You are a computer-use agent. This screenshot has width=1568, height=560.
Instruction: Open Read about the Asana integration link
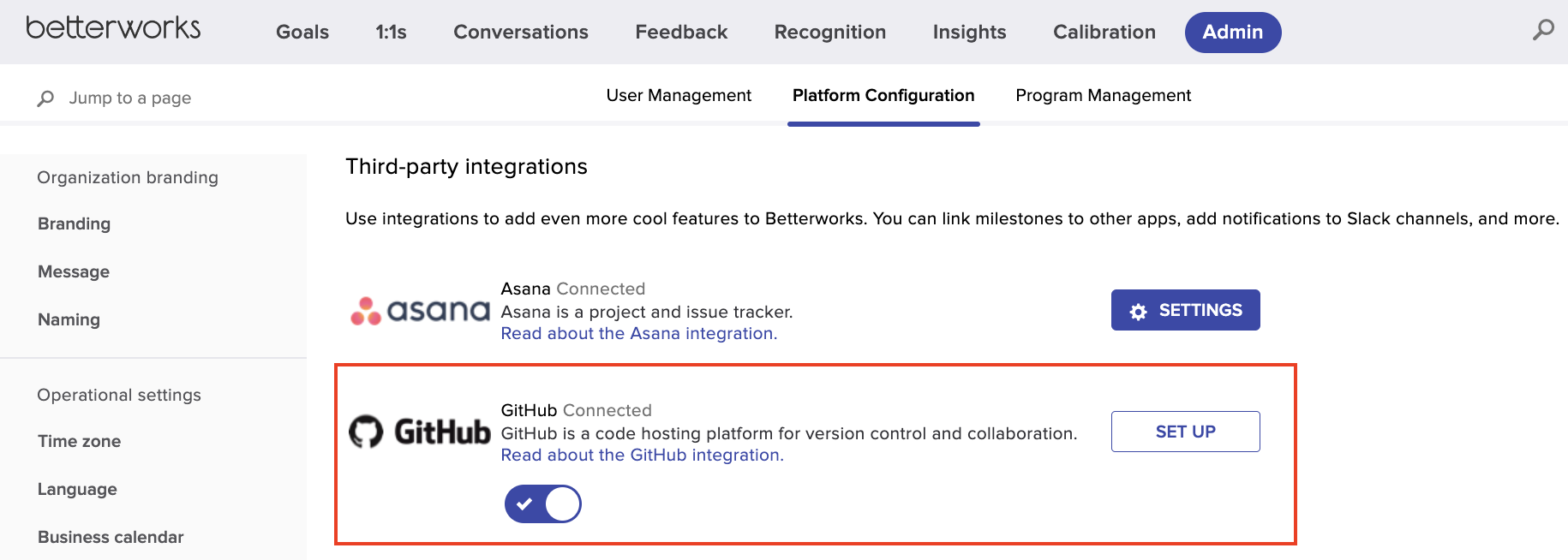click(x=639, y=333)
